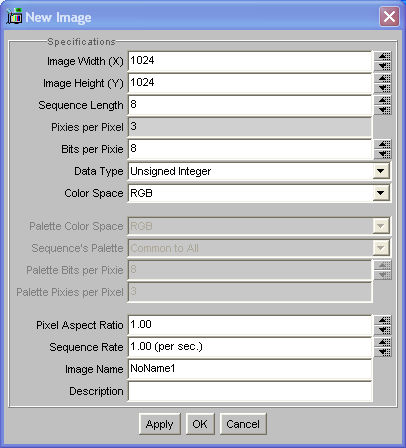Decrease Image Height with the down stepper arrow
Image resolution: width=406 pixels, height=448 pixels.
[x=382, y=88]
